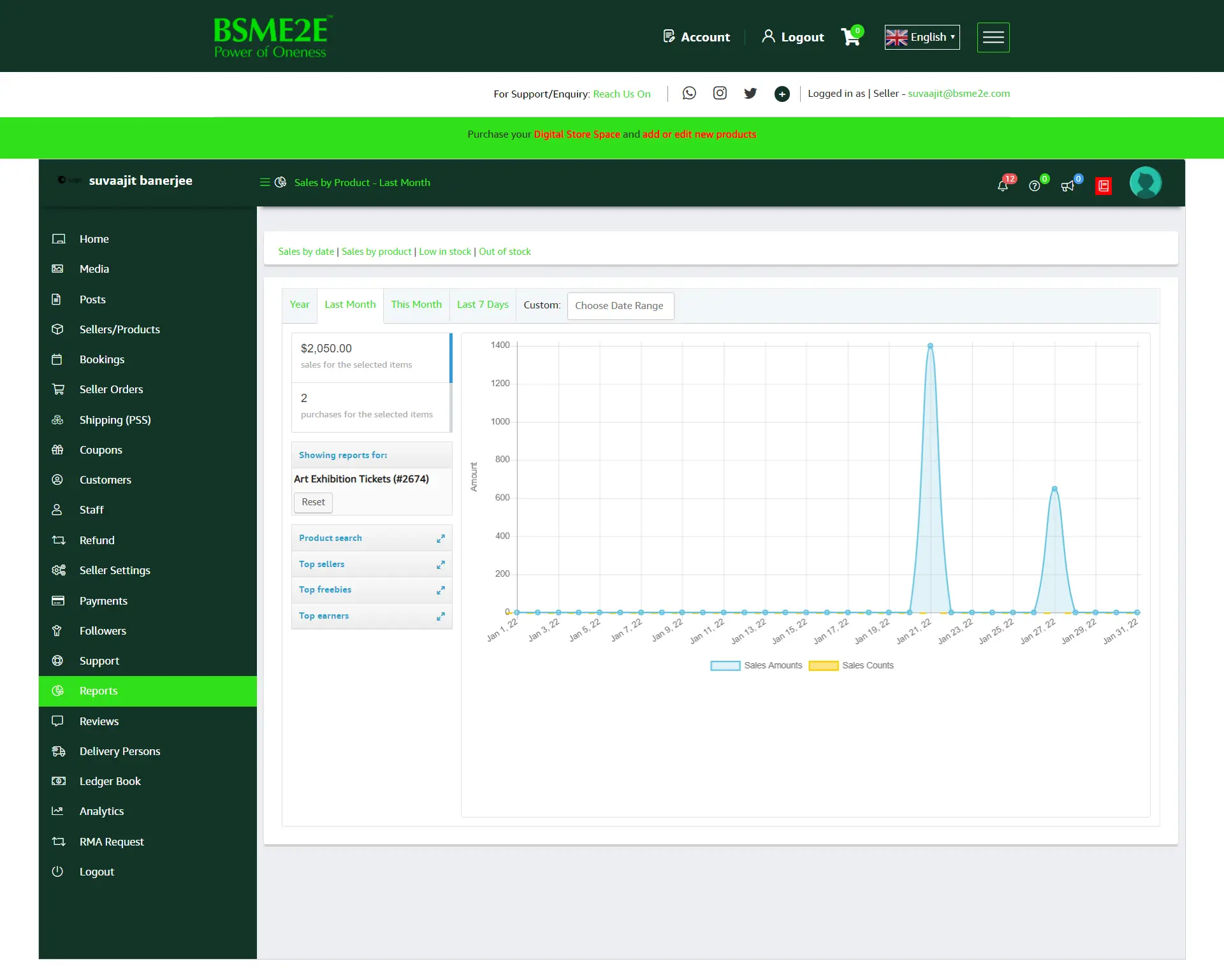Click the Sellers/Products box icon
This screenshot has height=980, width=1224.
[x=57, y=329]
